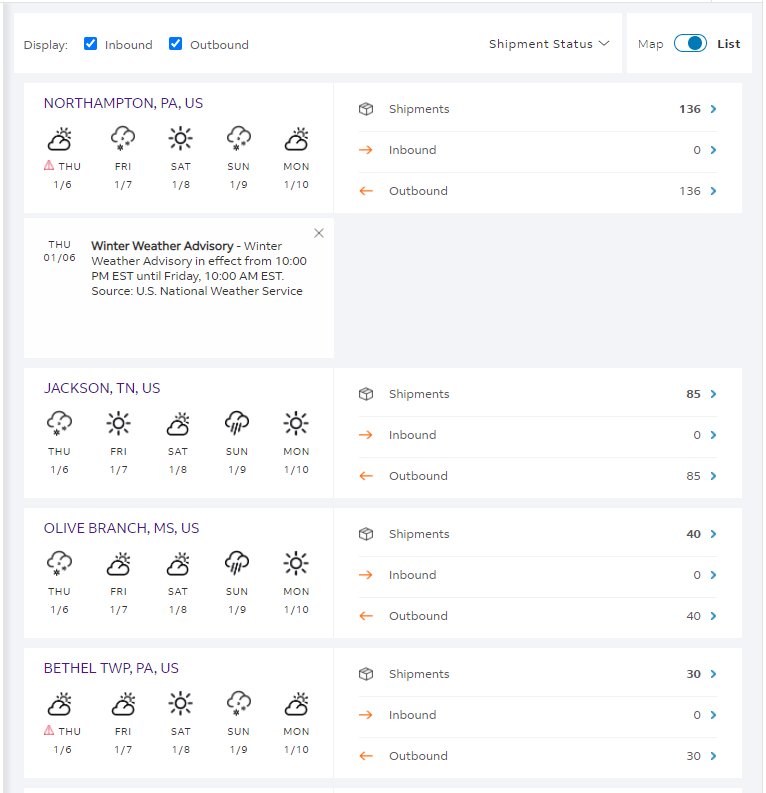Screen dimensions: 766x793
Task: Open the Shipment Status dropdown
Action: [x=549, y=44]
